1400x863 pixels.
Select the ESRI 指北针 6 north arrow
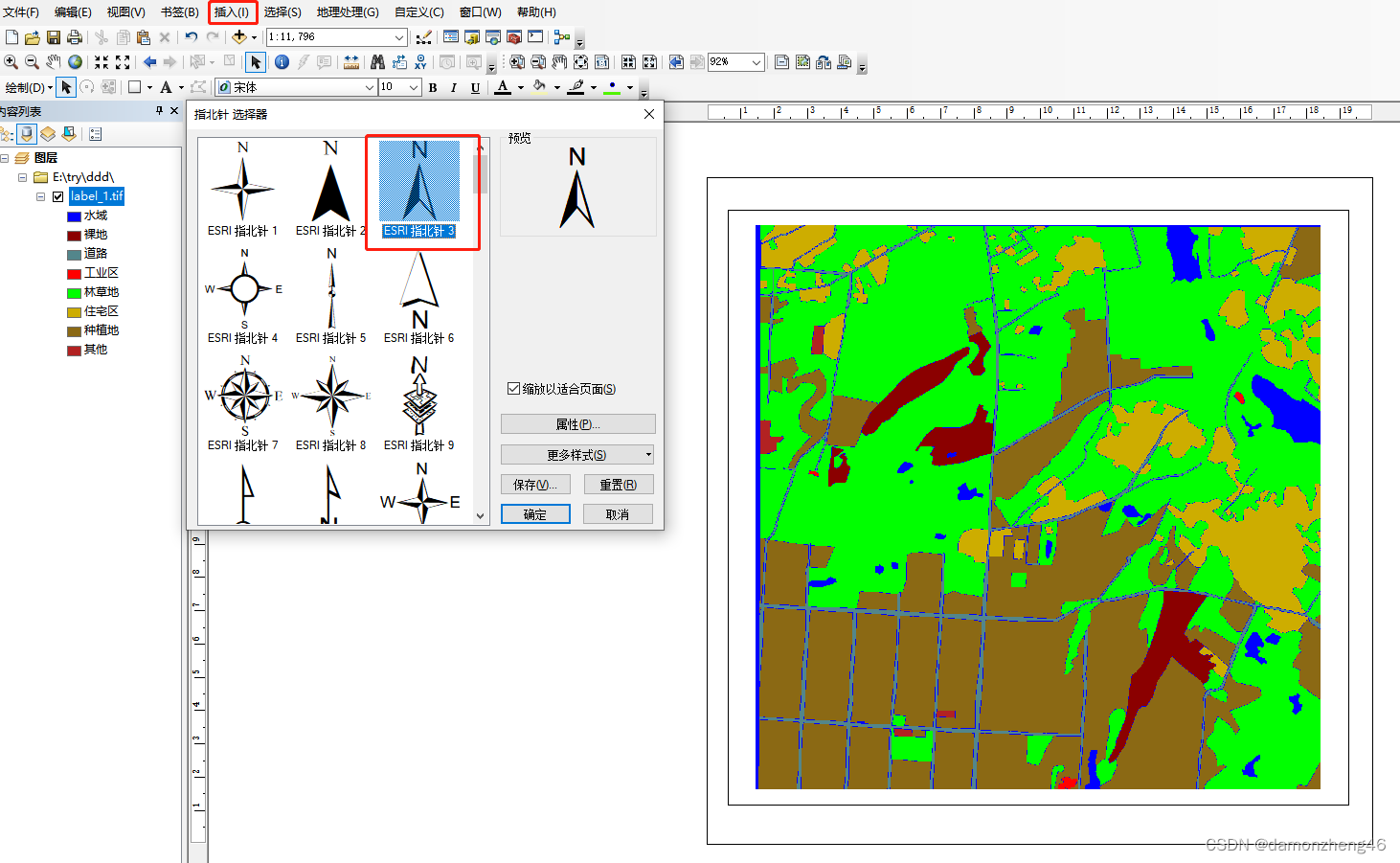coord(419,297)
